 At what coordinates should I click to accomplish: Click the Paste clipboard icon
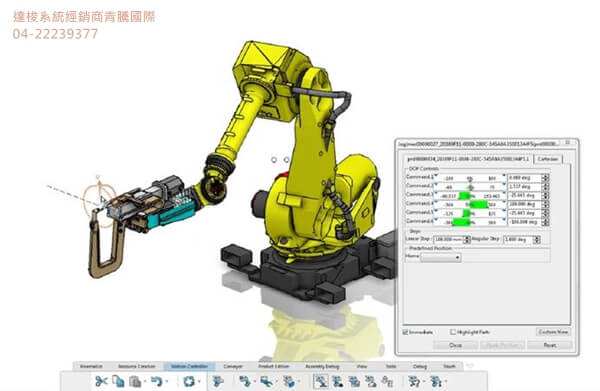(135, 381)
